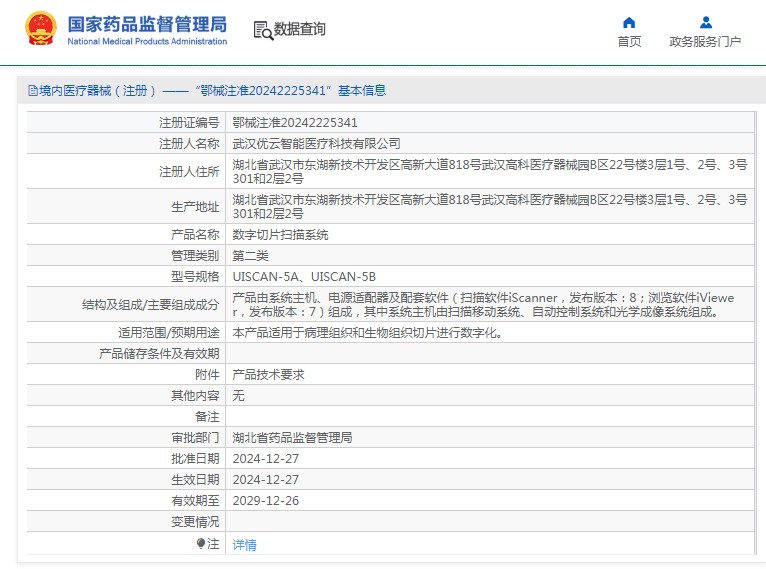The image size is (766, 569).
Task: Open the 数据查询 search icon
Action: [263, 30]
